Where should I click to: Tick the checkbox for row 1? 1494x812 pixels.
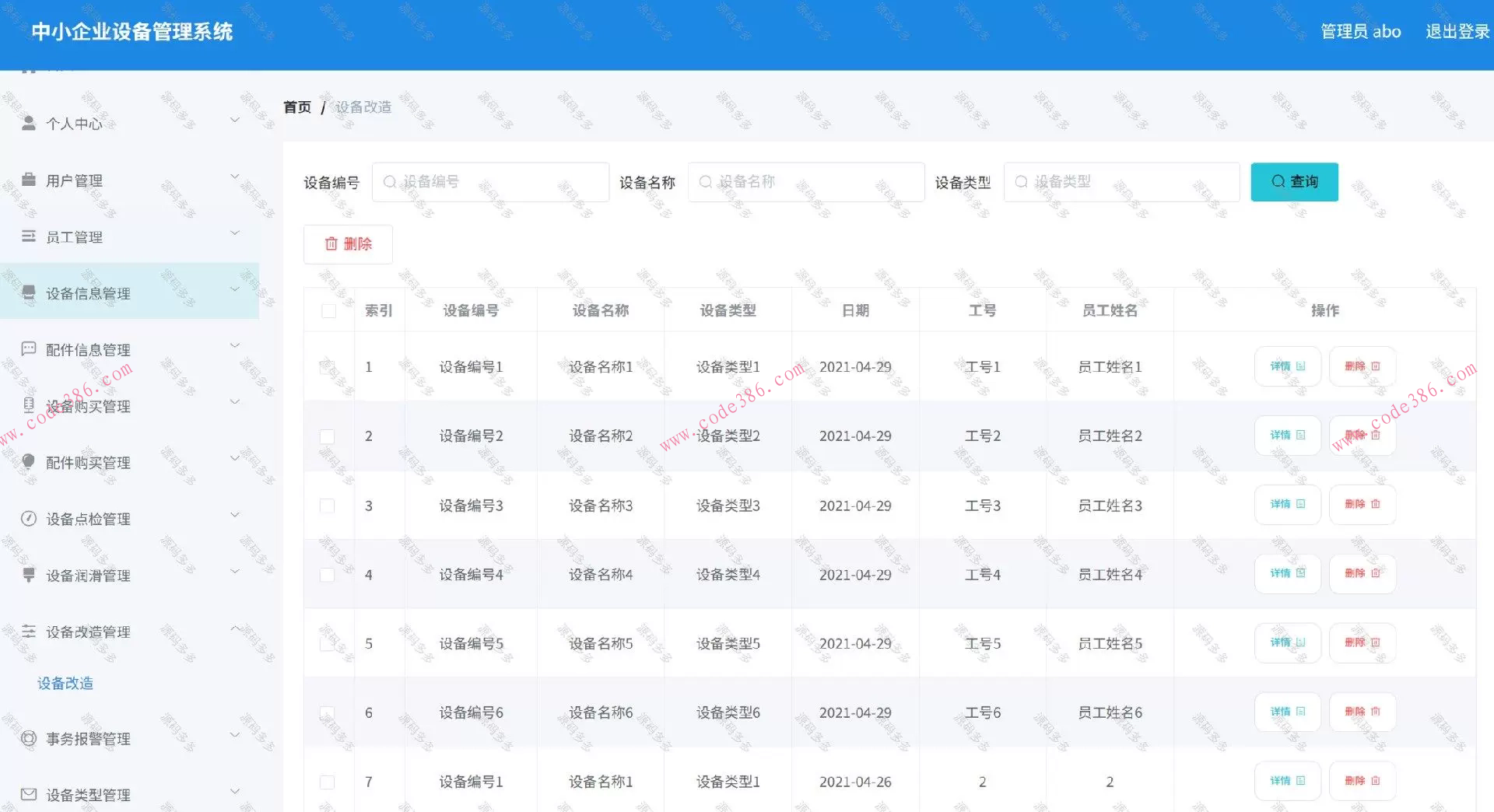pos(328,366)
